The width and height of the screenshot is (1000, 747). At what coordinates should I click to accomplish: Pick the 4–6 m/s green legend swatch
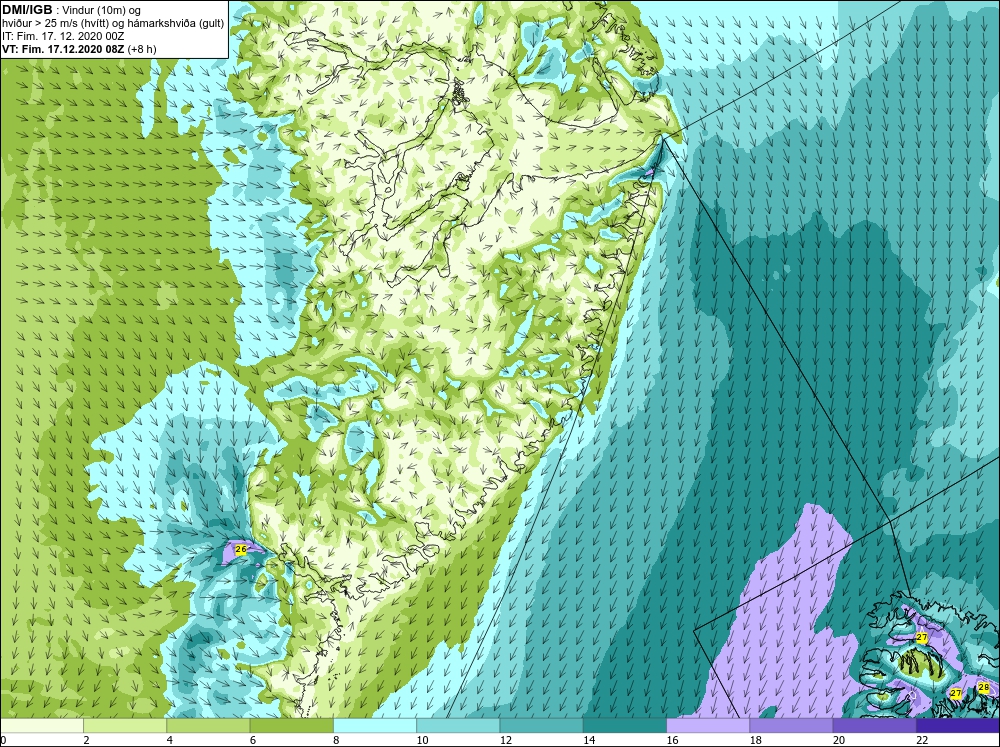click(x=208, y=725)
